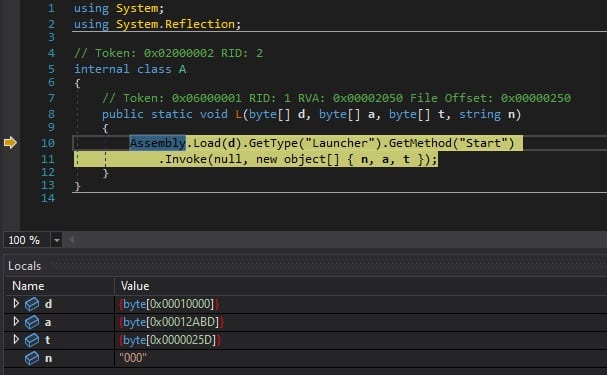Select value byte[0x00010000] of d
Image resolution: width=607 pixels, height=375 pixels.
[169, 304]
